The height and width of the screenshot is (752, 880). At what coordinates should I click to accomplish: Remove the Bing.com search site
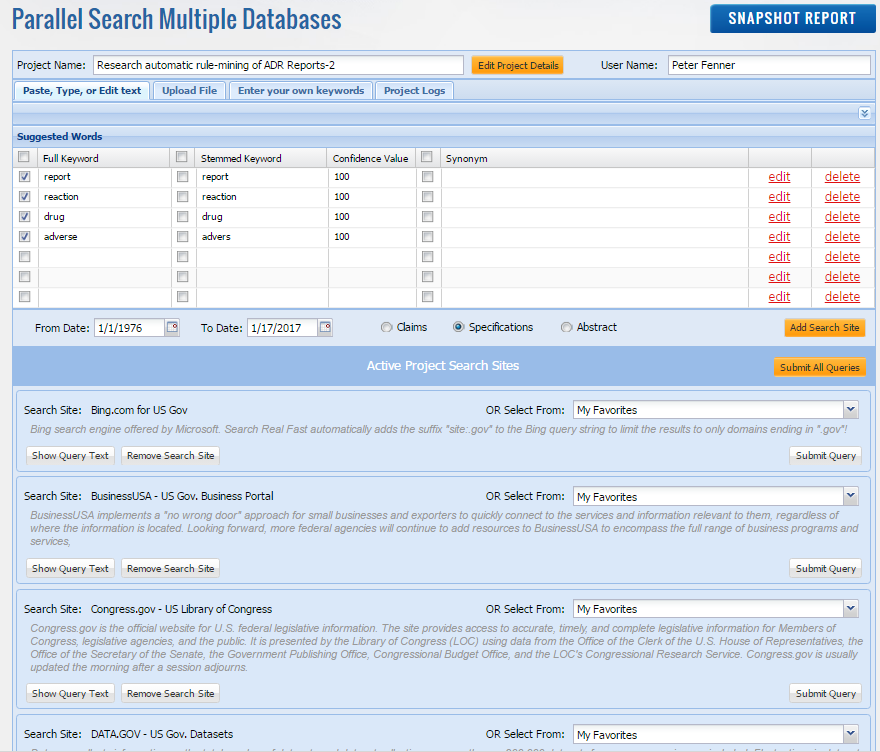pos(170,455)
